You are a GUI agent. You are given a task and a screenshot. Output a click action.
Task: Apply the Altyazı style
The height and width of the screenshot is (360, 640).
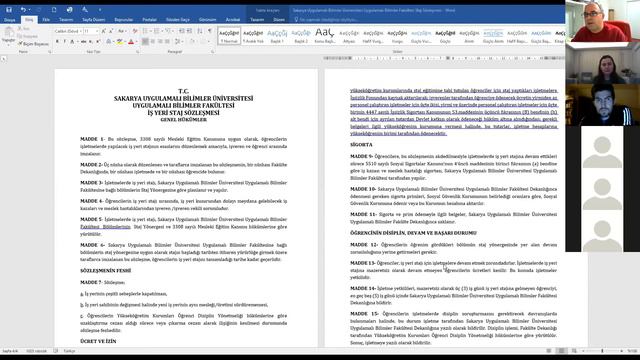coord(349,36)
